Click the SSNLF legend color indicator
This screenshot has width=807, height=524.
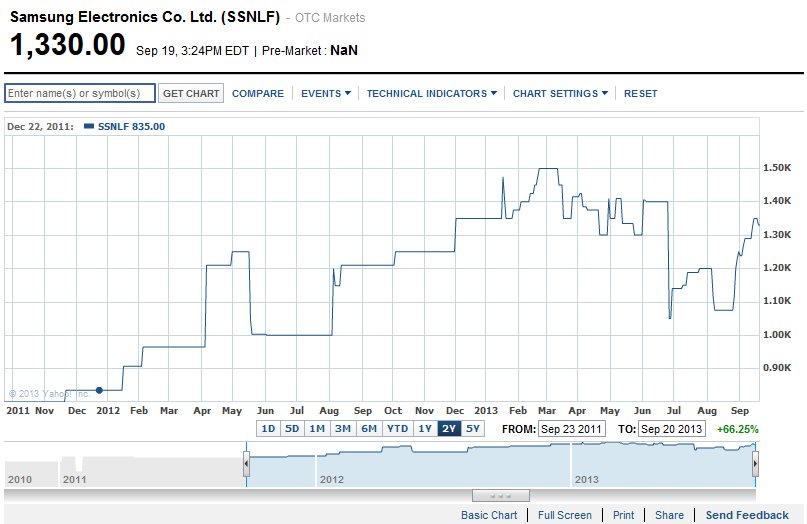(x=89, y=126)
